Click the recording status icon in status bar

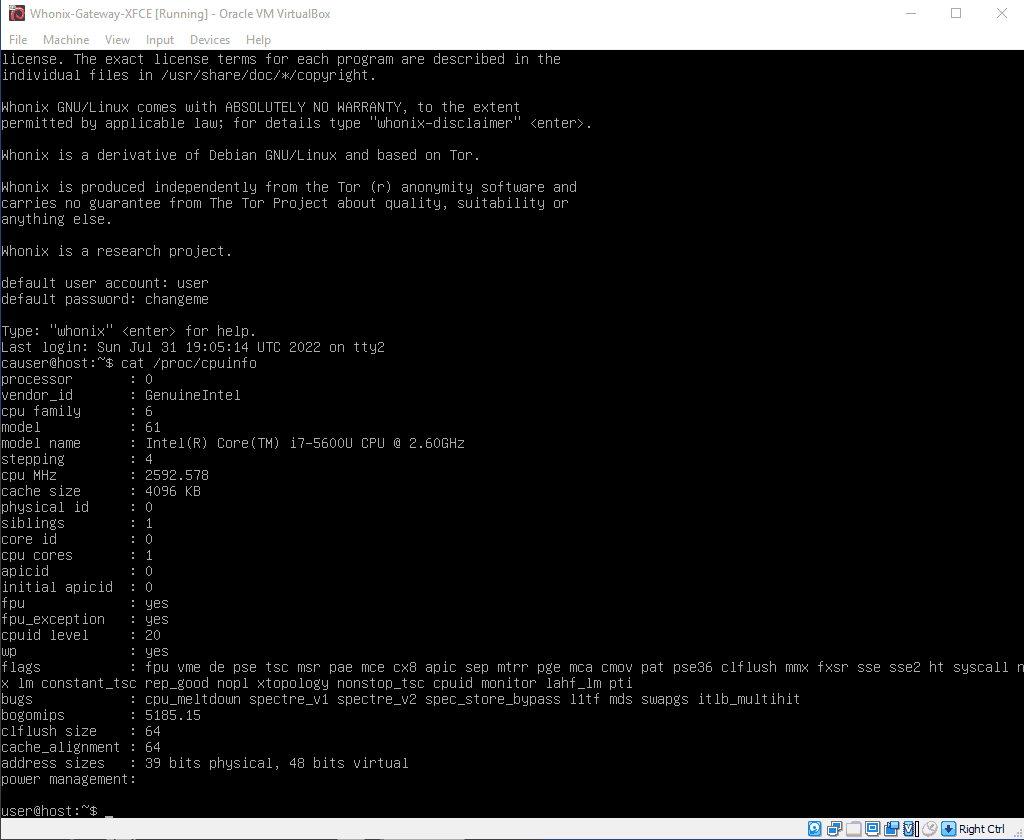pyautogui.click(x=891, y=829)
